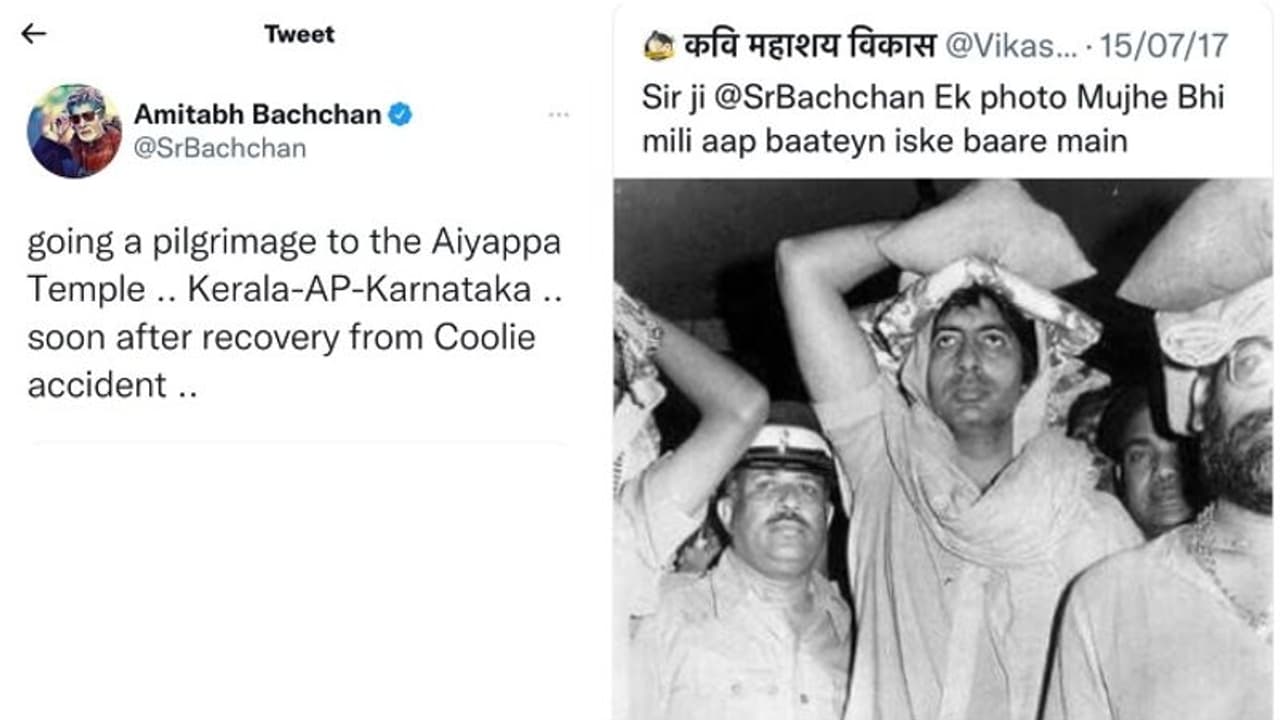This screenshot has height=720, width=1280.
Task: Click the truncated @Vikas handle
Action: 1010,46
